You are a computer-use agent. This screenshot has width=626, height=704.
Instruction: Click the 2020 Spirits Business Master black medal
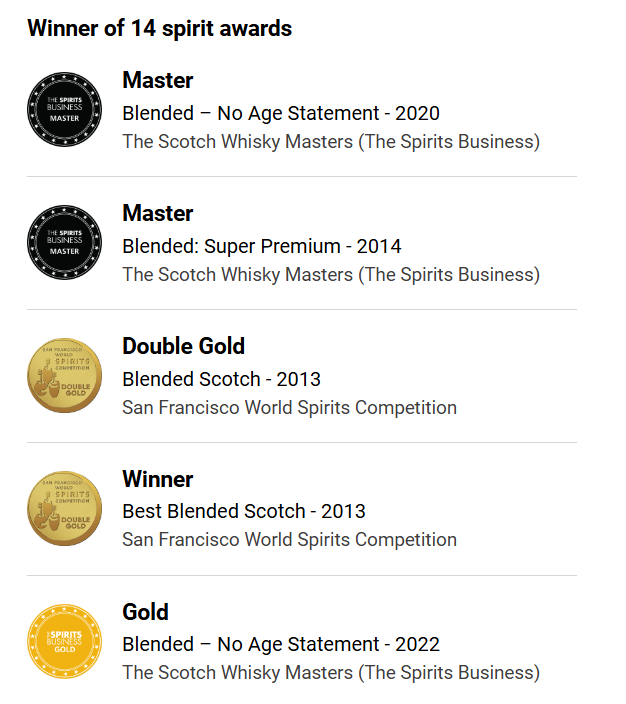[x=64, y=109]
